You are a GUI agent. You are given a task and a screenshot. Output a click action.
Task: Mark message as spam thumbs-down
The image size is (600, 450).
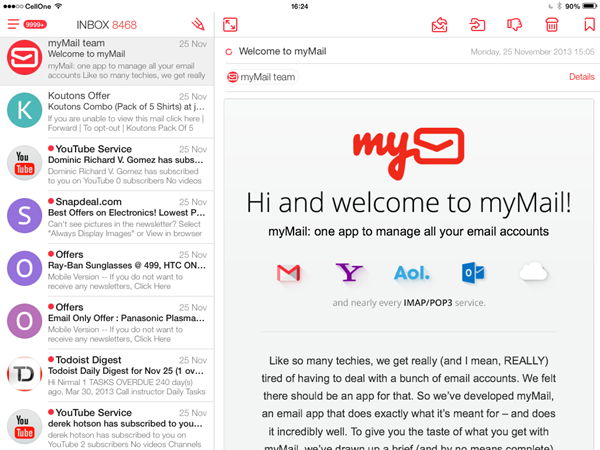coord(514,25)
